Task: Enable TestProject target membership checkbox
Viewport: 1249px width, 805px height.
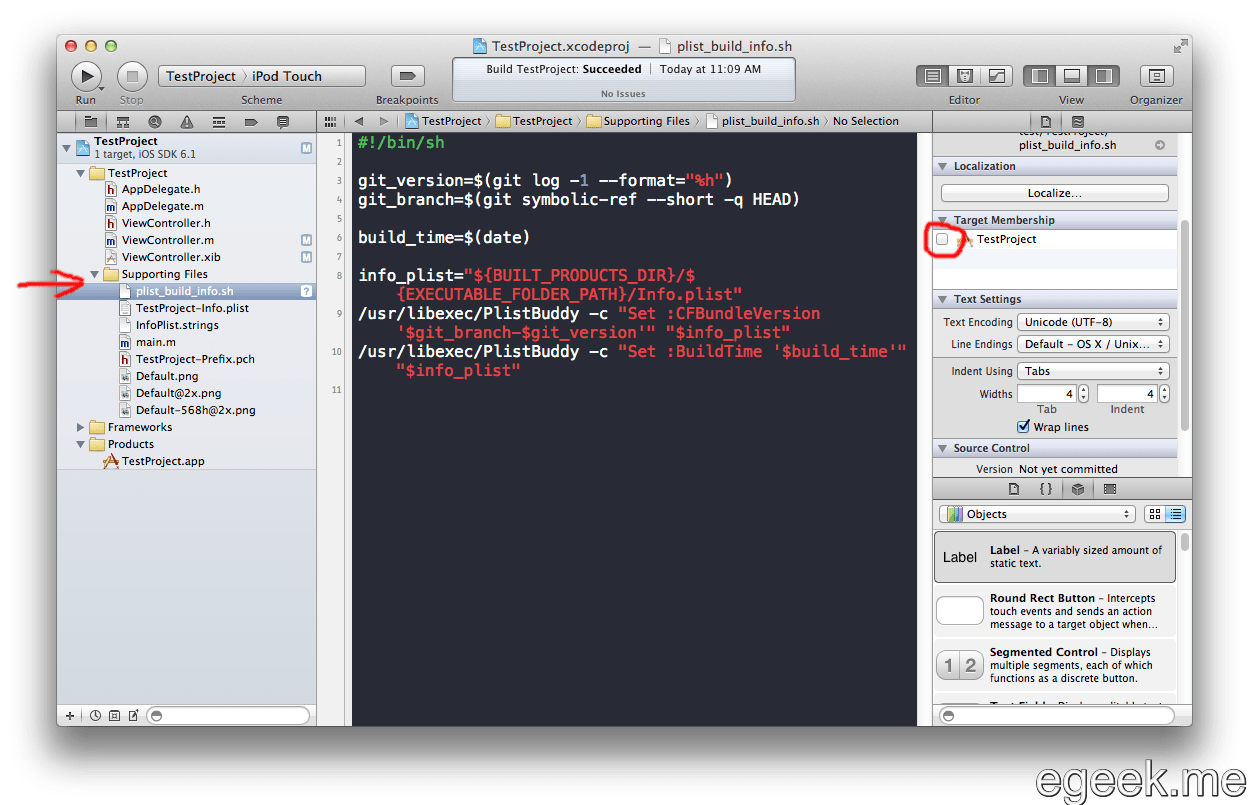Action: [942, 240]
